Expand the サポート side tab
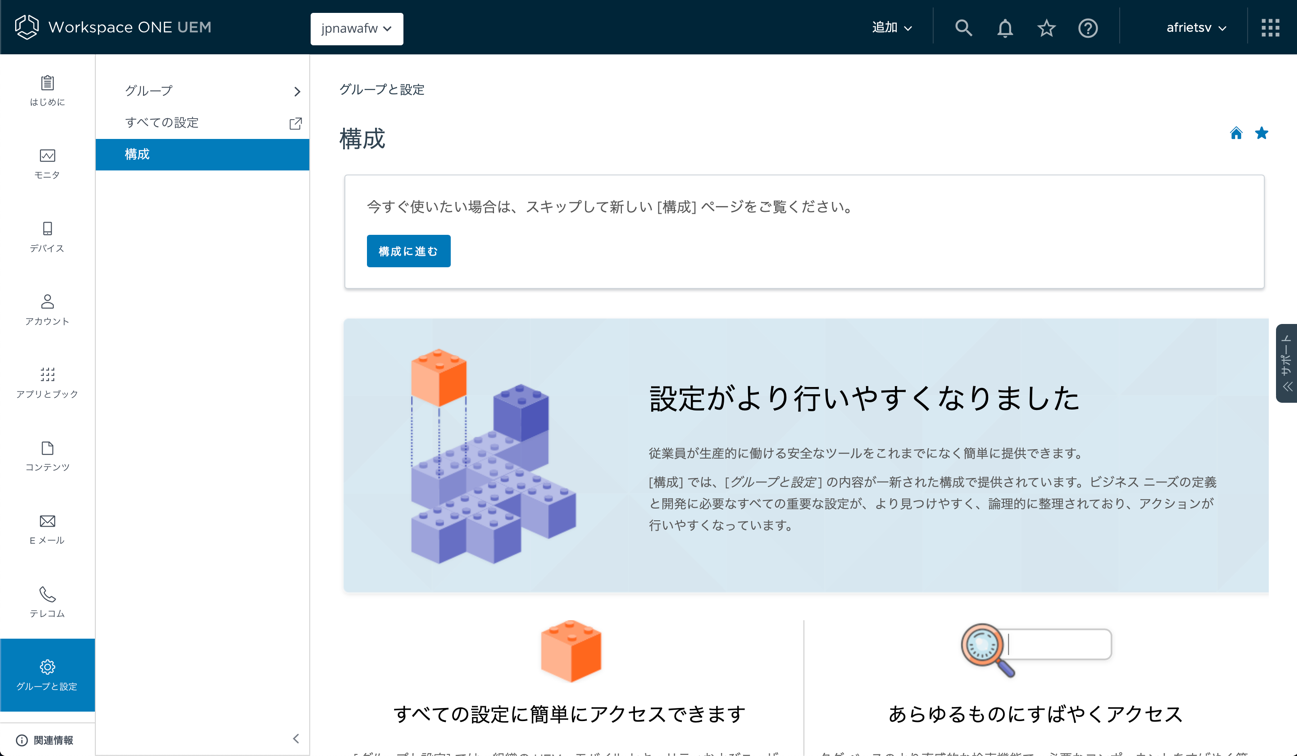This screenshot has width=1297, height=756. coord(1286,363)
